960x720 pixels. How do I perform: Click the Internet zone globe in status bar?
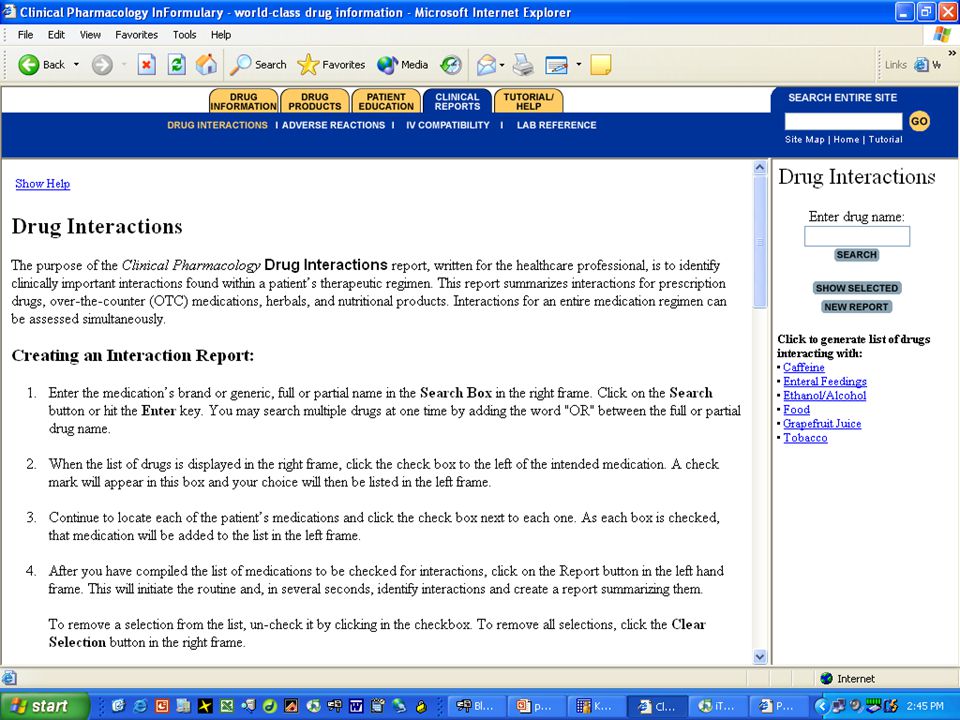(826, 678)
